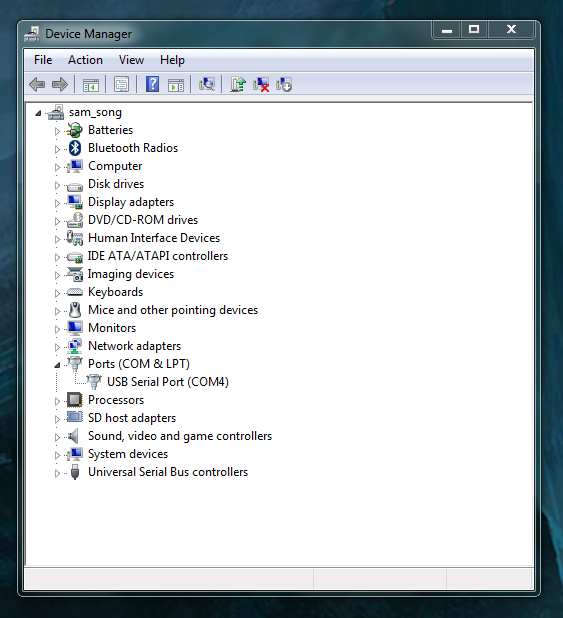The height and width of the screenshot is (618, 563).
Task: Click the Forward arrow in toolbar
Action: (60, 84)
